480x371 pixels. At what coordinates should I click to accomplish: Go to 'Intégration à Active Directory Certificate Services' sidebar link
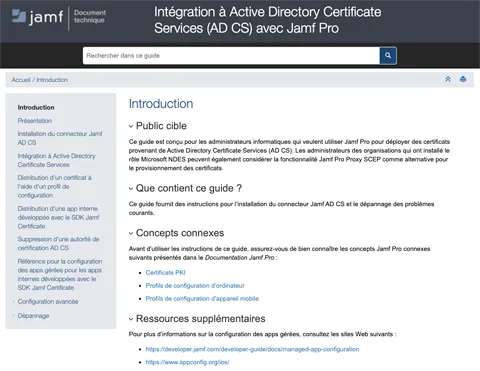click(x=57, y=160)
